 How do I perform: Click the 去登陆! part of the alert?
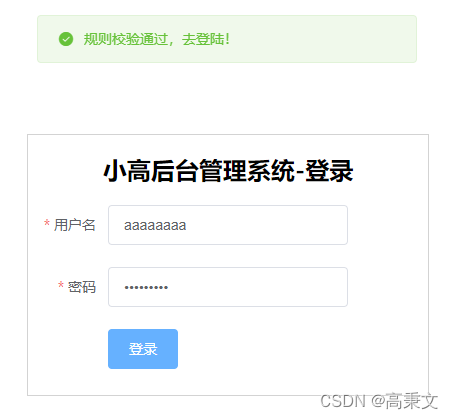[x=206, y=39]
